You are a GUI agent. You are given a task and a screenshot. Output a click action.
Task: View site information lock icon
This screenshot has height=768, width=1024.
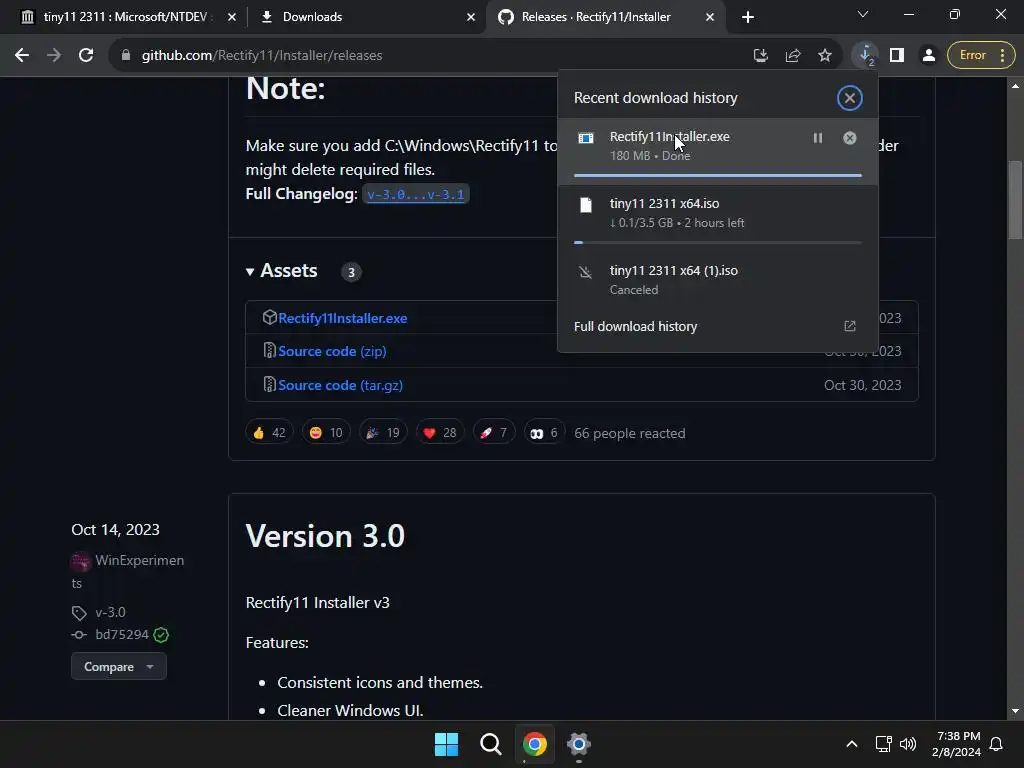pos(126,56)
